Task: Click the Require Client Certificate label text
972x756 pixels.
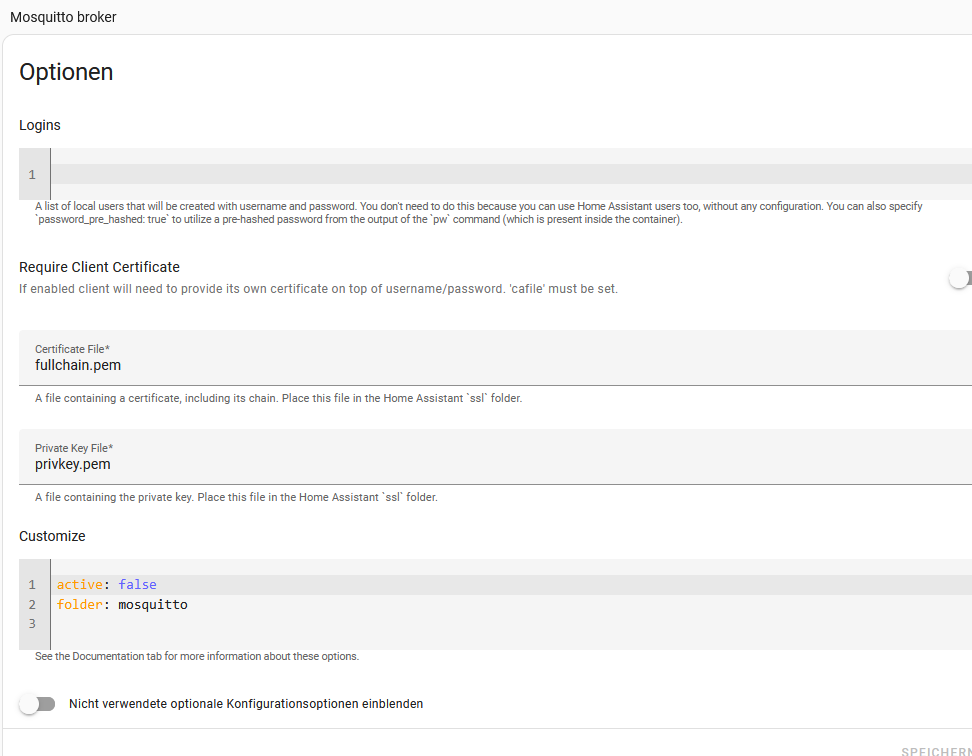Action: [x=99, y=267]
